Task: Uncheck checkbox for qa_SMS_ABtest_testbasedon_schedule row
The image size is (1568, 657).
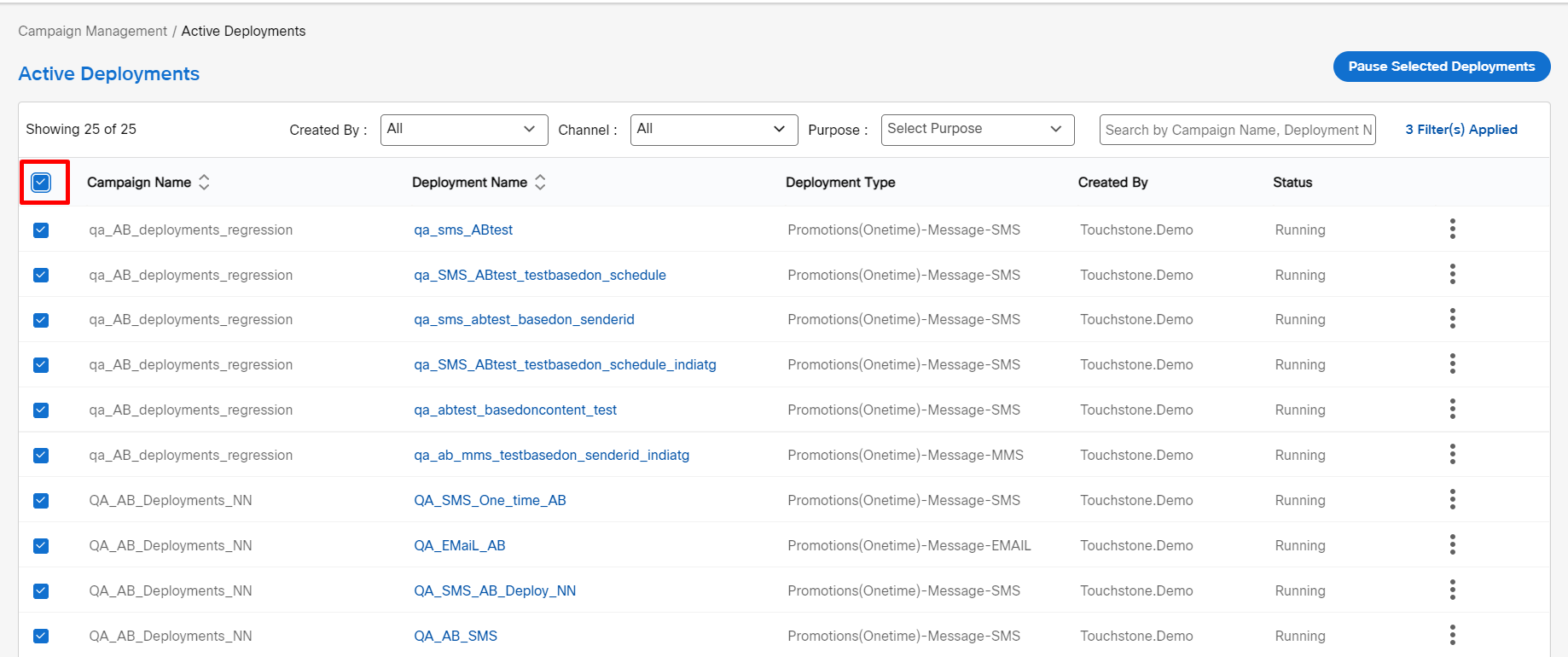Action: click(41, 275)
